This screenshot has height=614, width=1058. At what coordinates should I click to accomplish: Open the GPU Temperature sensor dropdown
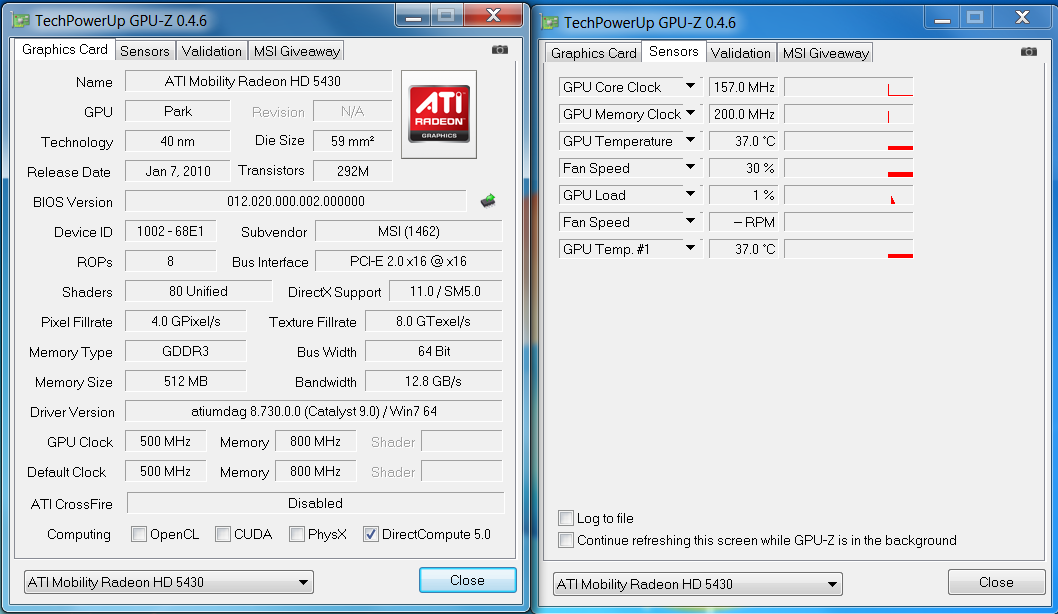[690, 141]
